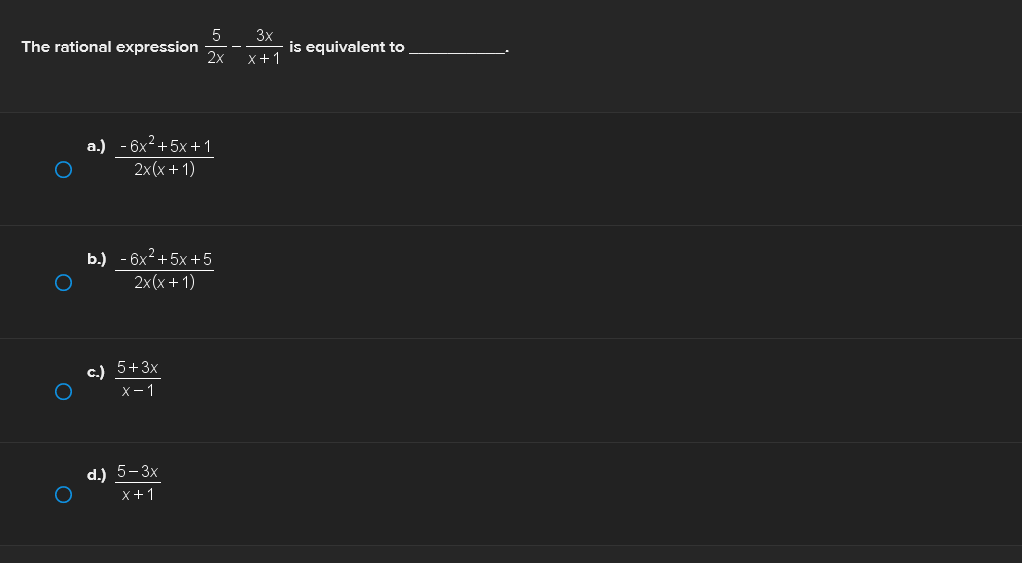Click the 3x over x+1 fraction in the question
Screen dimensions: 1022x563
point(264,47)
